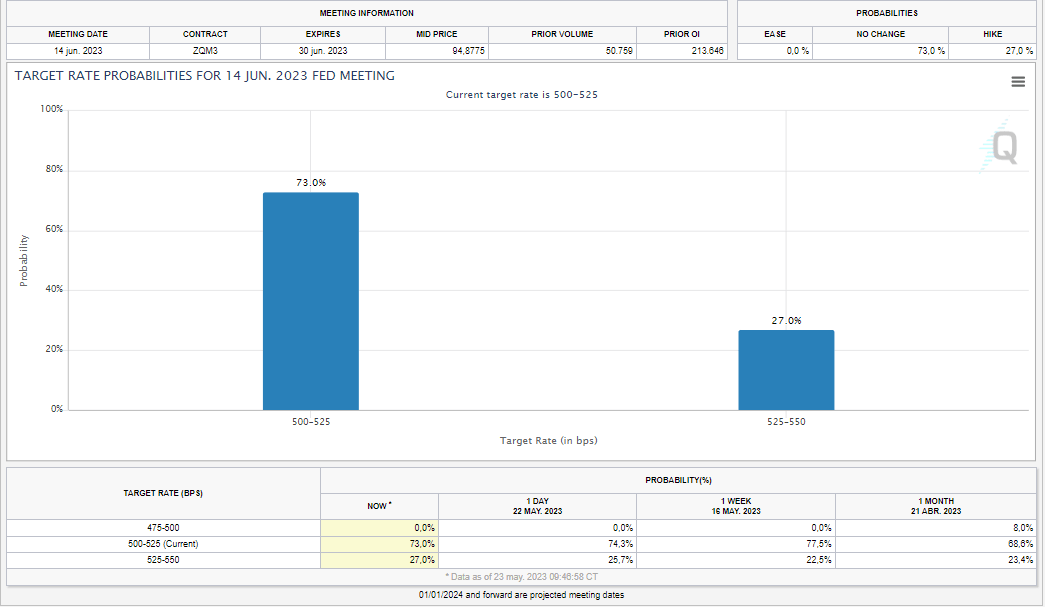The image size is (1045, 607).
Task: Click the 475-500 target rate row
Action: [165, 527]
